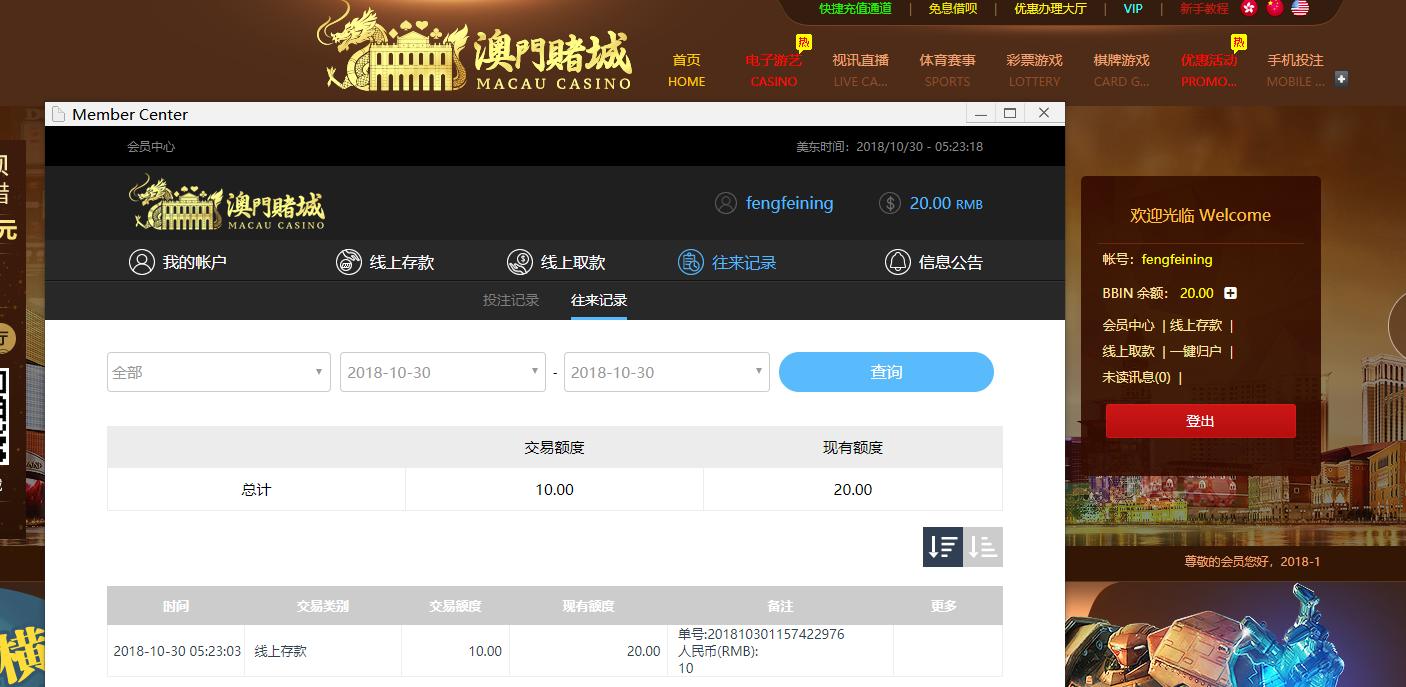The width and height of the screenshot is (1406, 687).
Task: Close the Member Center window
Action: (x=1044, y=113)
